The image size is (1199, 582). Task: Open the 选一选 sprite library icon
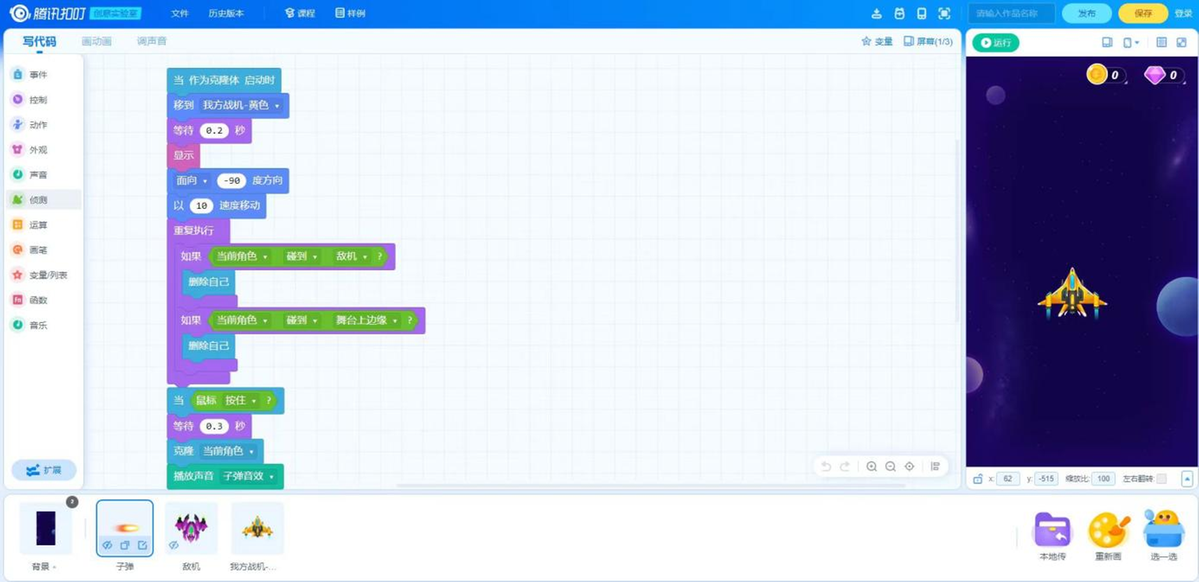point(1163,530)
